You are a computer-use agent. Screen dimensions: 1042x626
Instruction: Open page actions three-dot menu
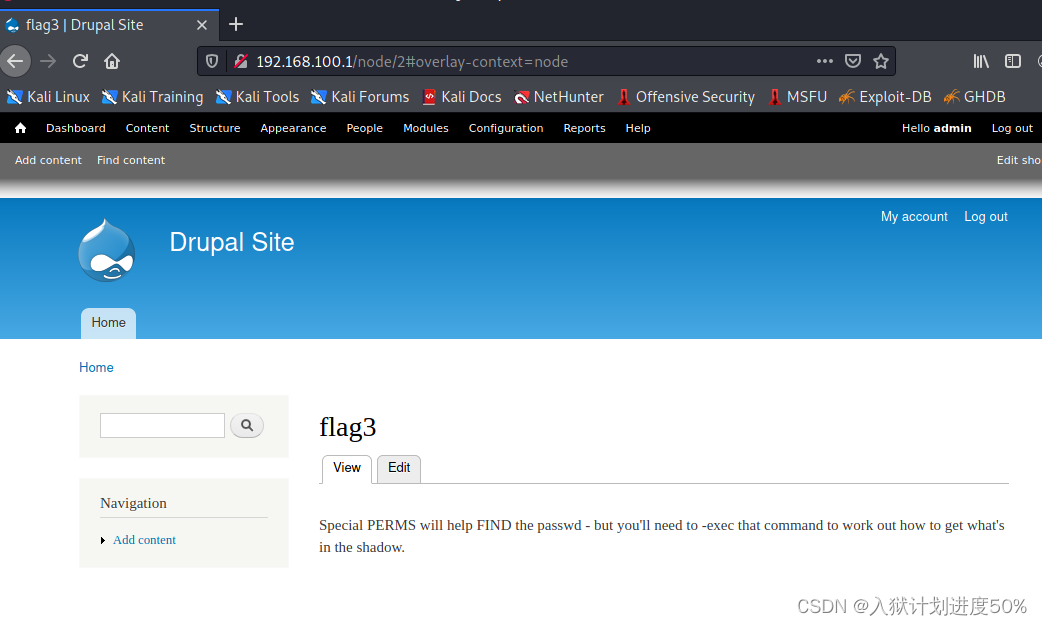825,61
